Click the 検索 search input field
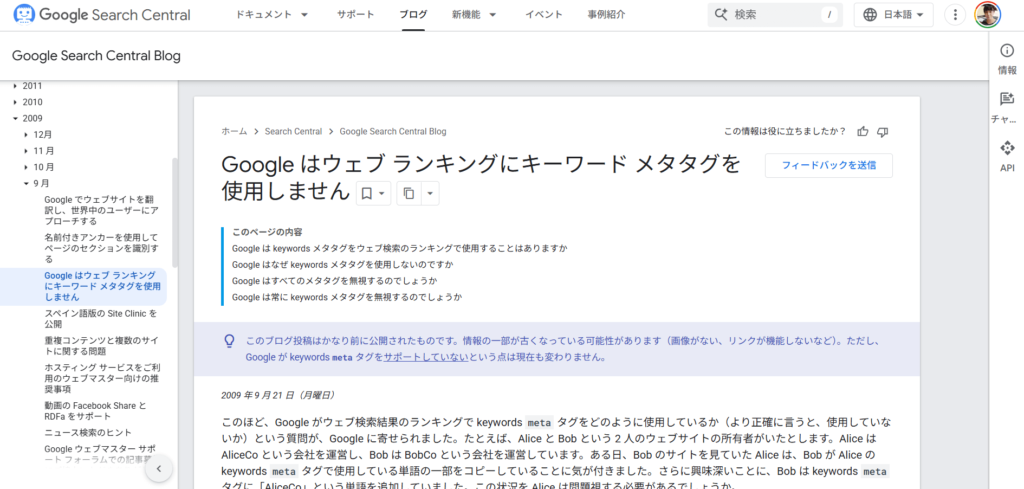The width and height of the screenshot is (1024, 489). (x=775, y=15)
